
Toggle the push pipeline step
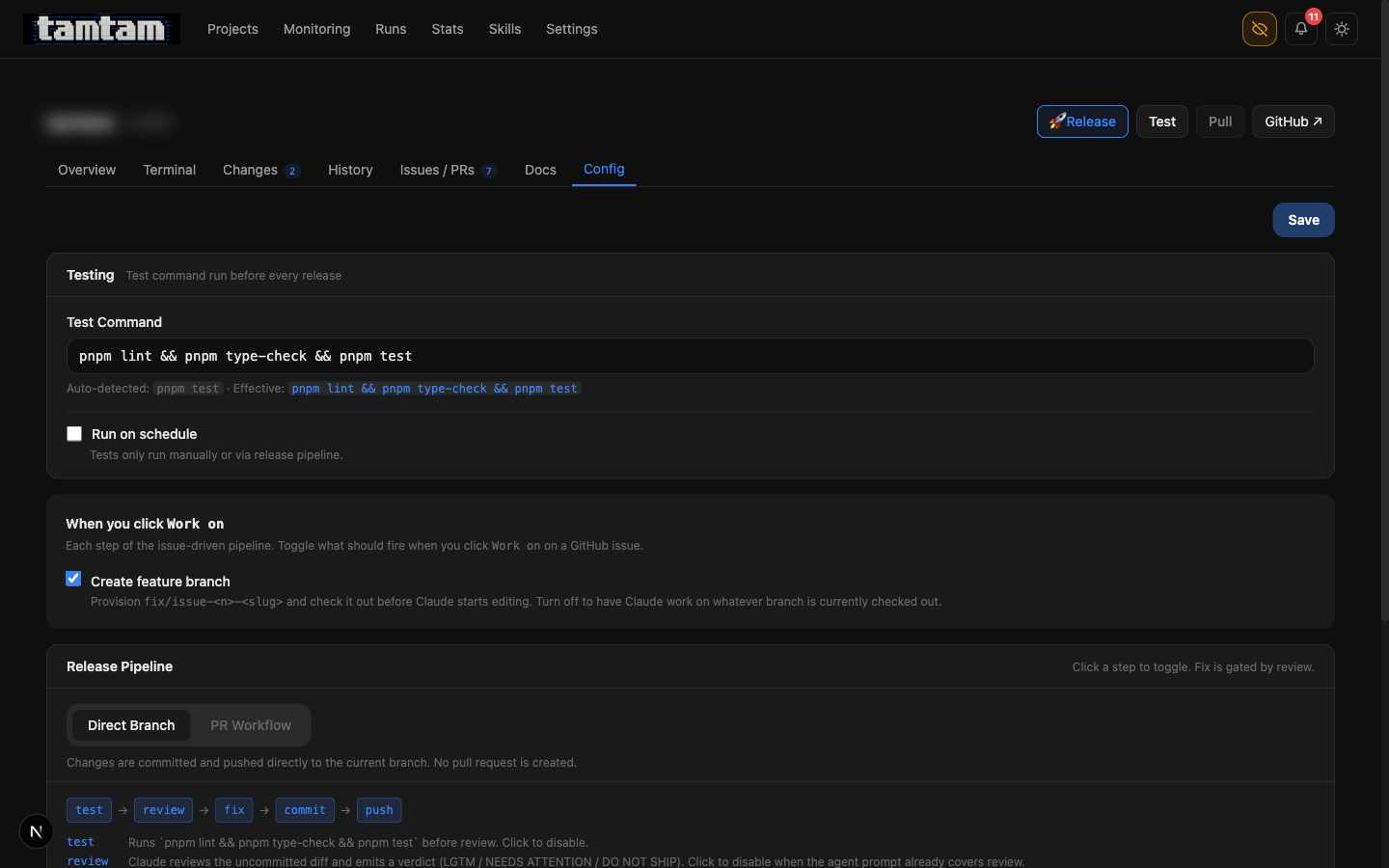coord(379,810)
